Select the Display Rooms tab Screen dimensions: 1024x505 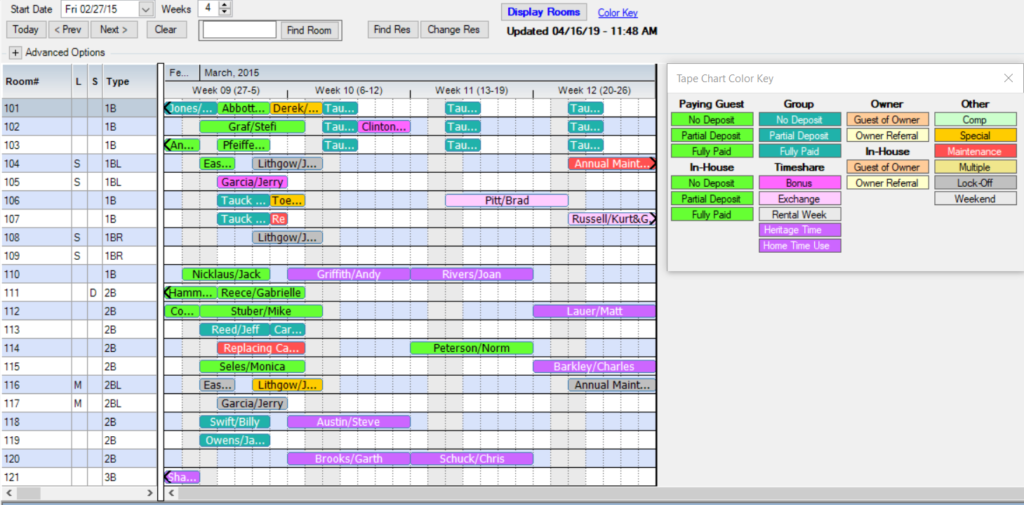[x=543, y=13]
